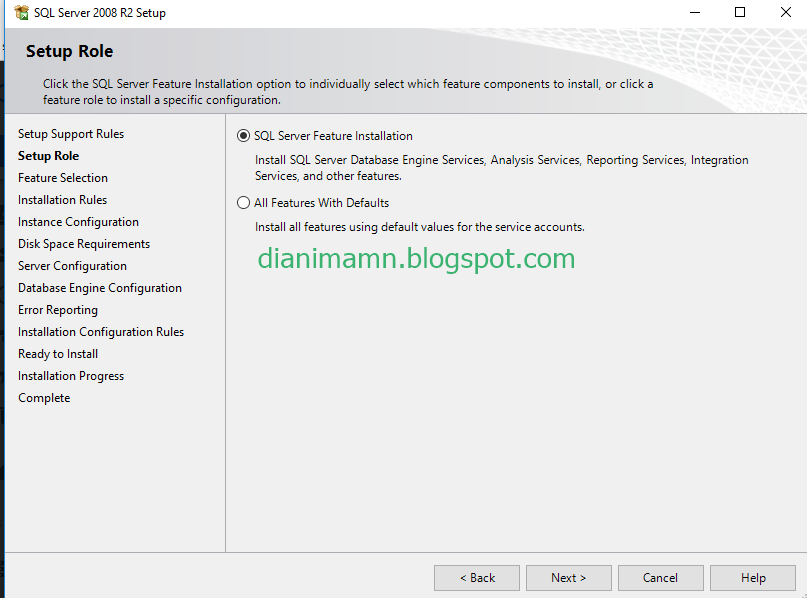
Task: Select the Complete step
Action: (x=43, y=397)
